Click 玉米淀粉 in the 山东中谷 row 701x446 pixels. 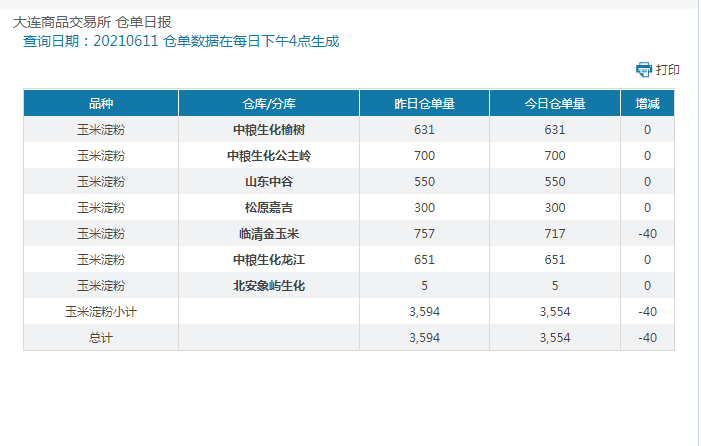pyautogui.click(x=101, y=182)
